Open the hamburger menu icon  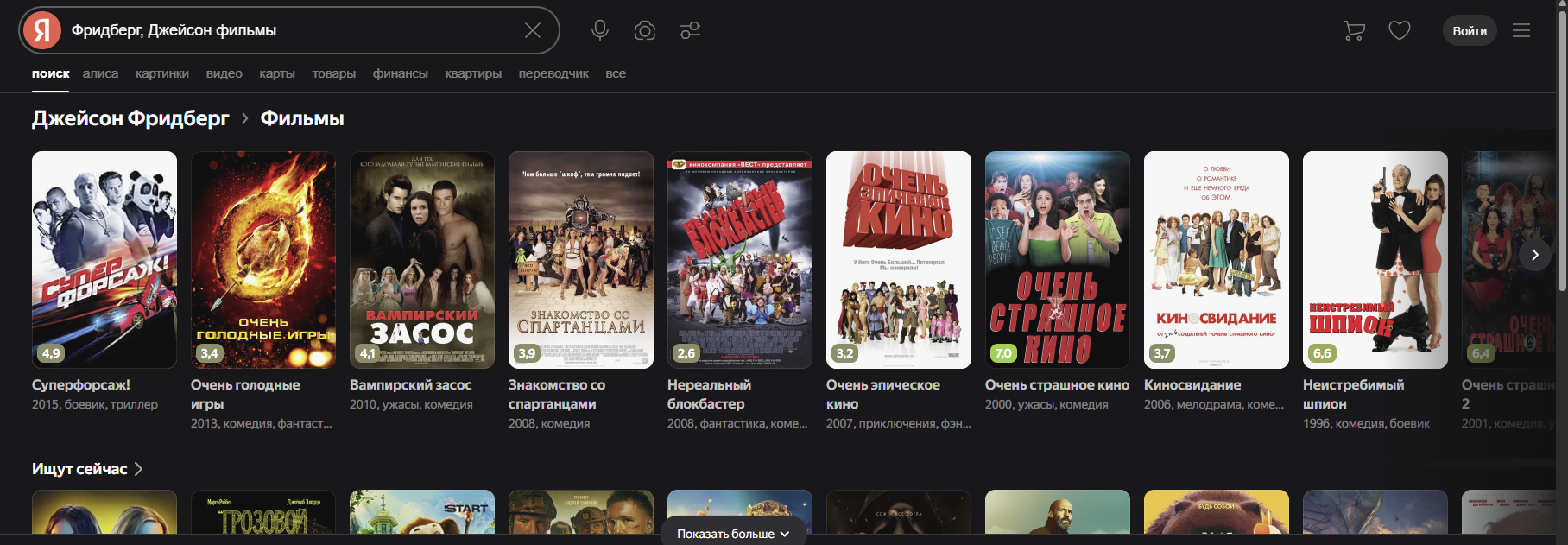point(1521,30)
